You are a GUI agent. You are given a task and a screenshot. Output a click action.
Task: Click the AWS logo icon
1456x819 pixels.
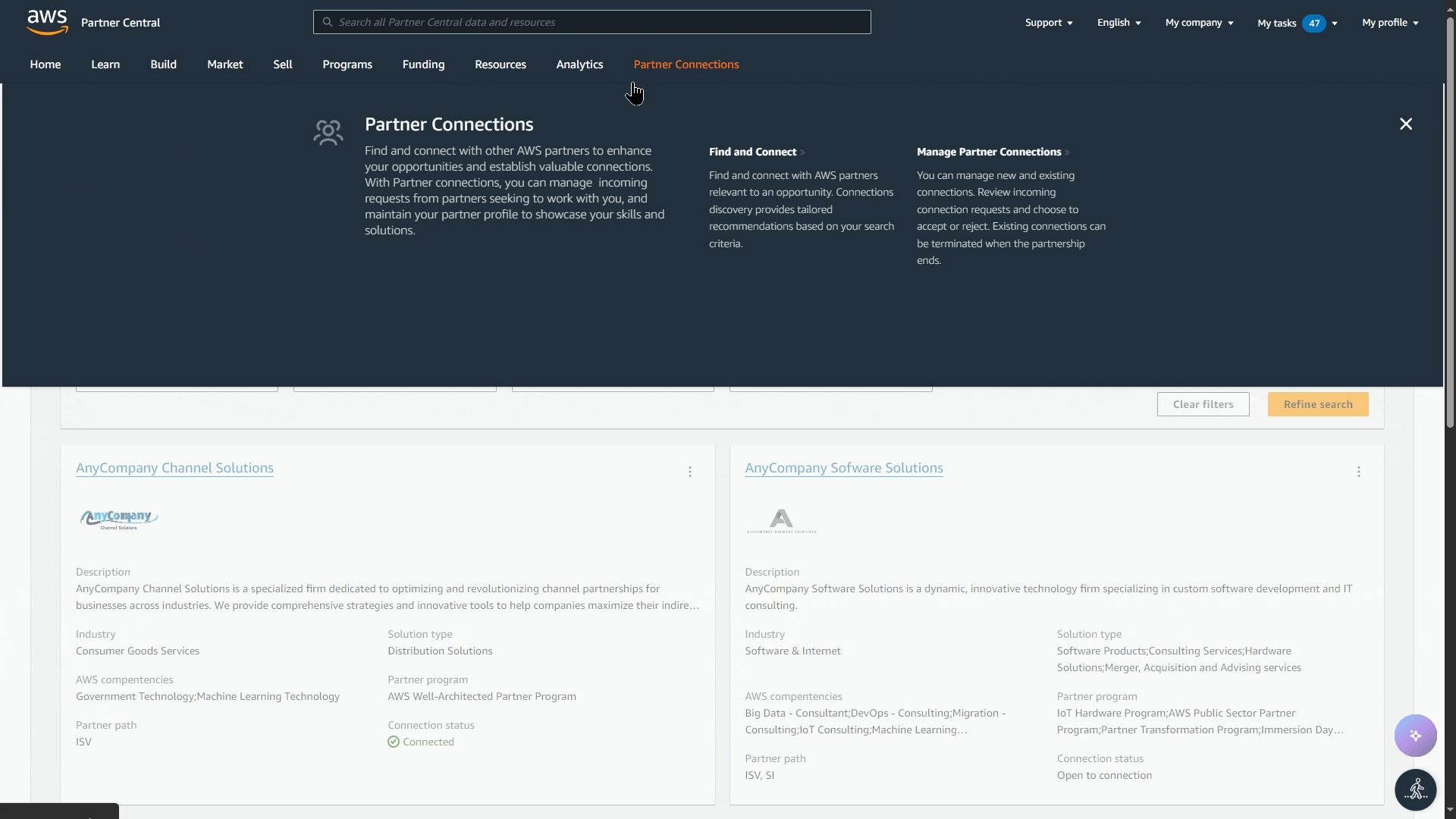[x=47, y=22]
